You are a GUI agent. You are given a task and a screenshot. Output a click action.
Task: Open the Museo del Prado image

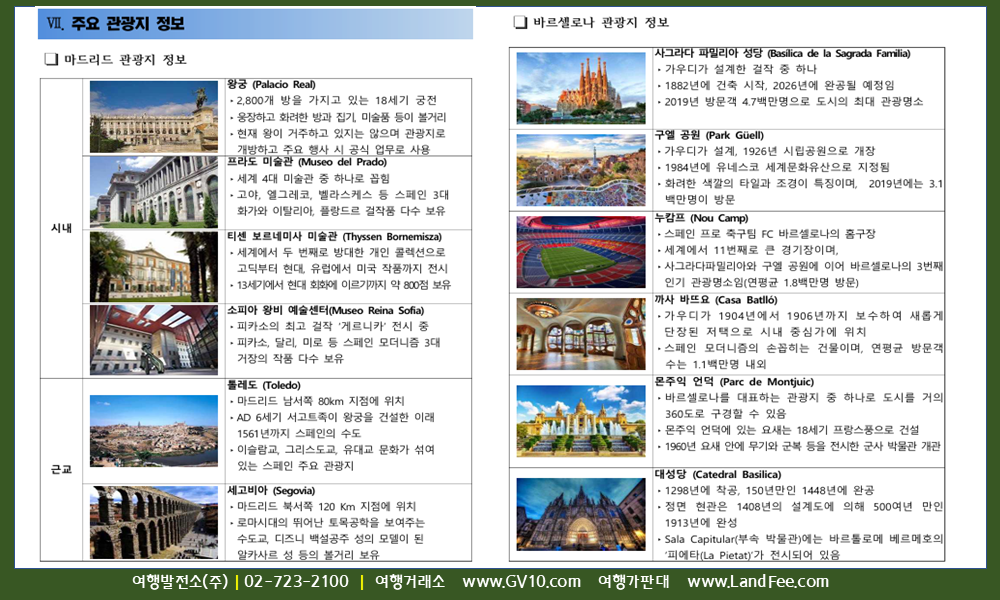(153, 192)
